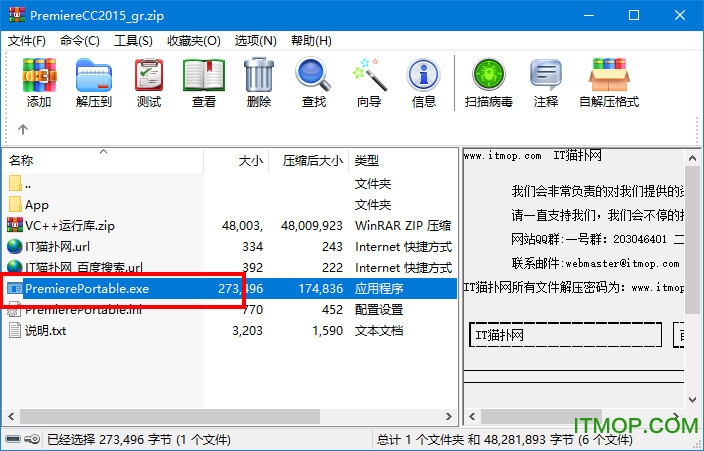Select the App folder name
Screen dimensions: 704x451
click(x=37, y=205)
